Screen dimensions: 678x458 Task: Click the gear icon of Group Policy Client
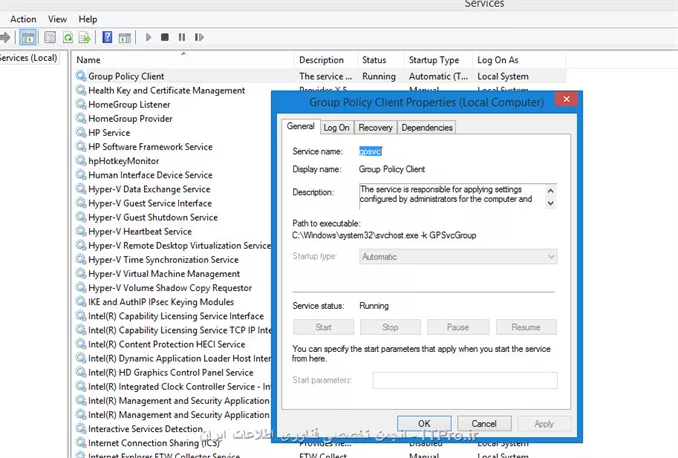tap(81, 76)
